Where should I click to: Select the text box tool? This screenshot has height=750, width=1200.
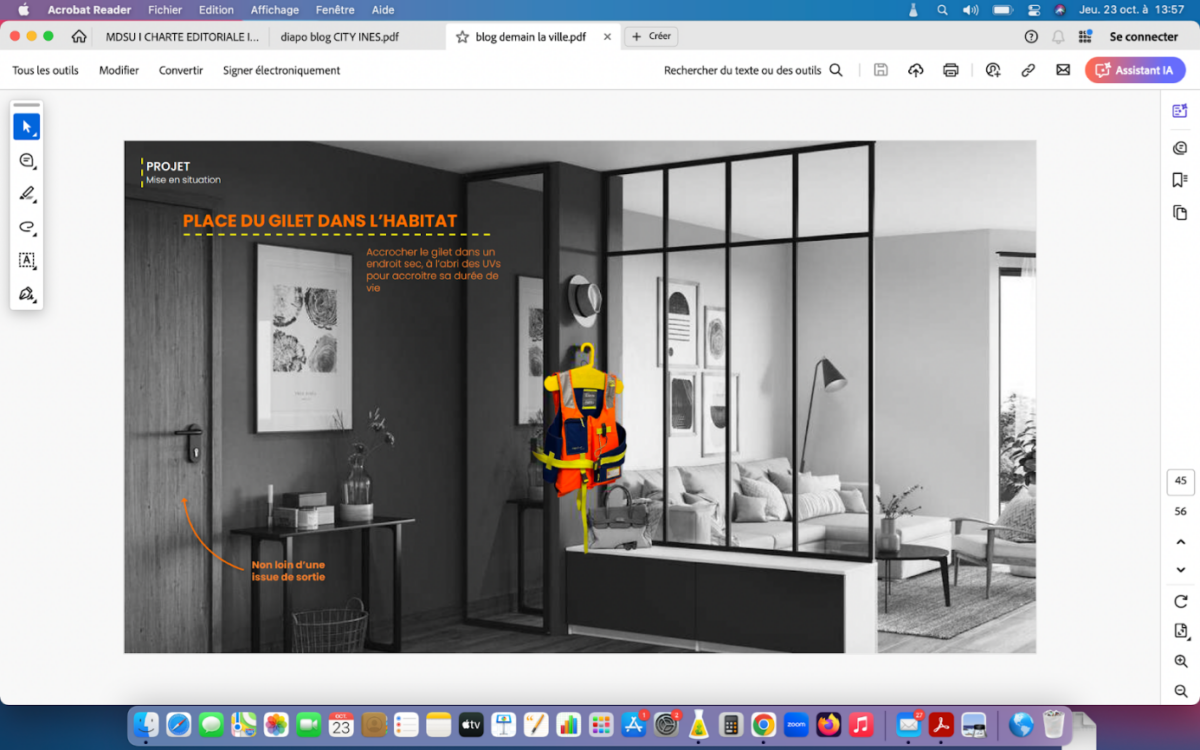pos(26,260)
